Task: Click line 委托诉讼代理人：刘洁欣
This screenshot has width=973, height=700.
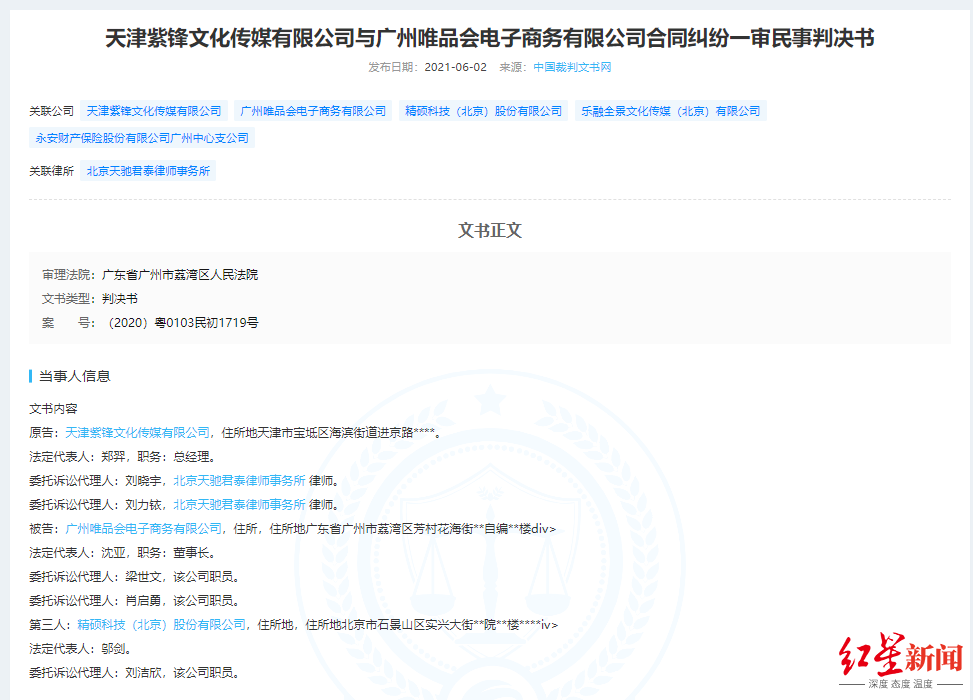Action: click(x=134, y=673)
